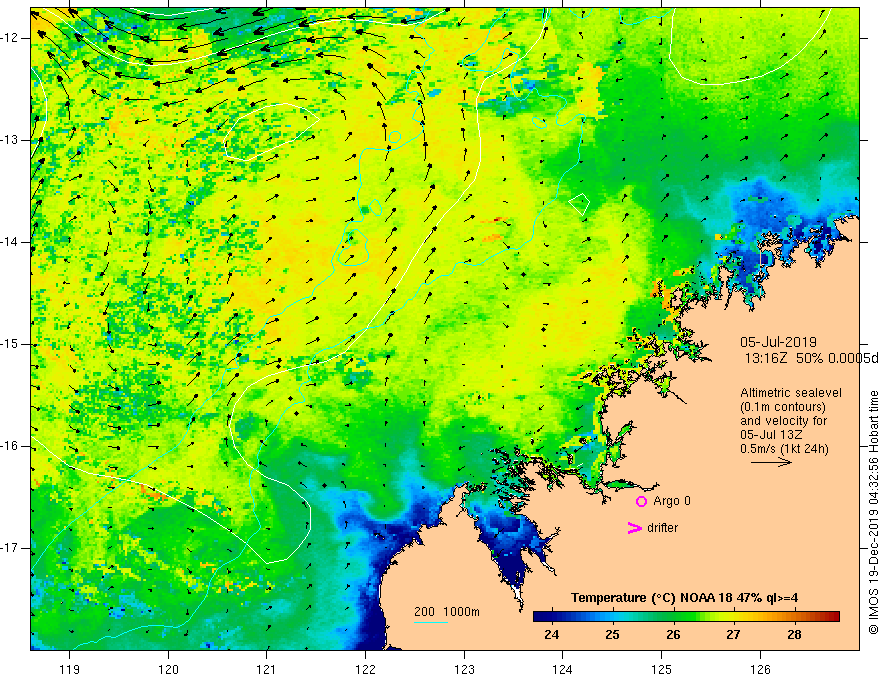Click the latitude axis label '-15'
The width and height of the screenshot is (880, 680).
pos(10,344)
